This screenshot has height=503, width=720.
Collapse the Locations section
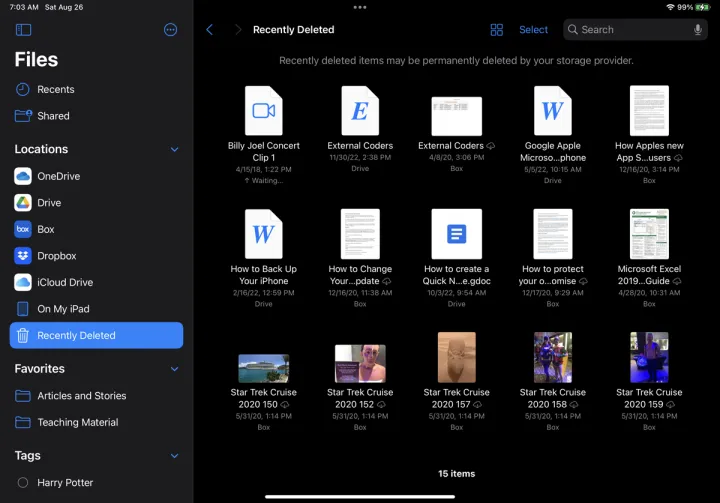(x=174, y=150)
